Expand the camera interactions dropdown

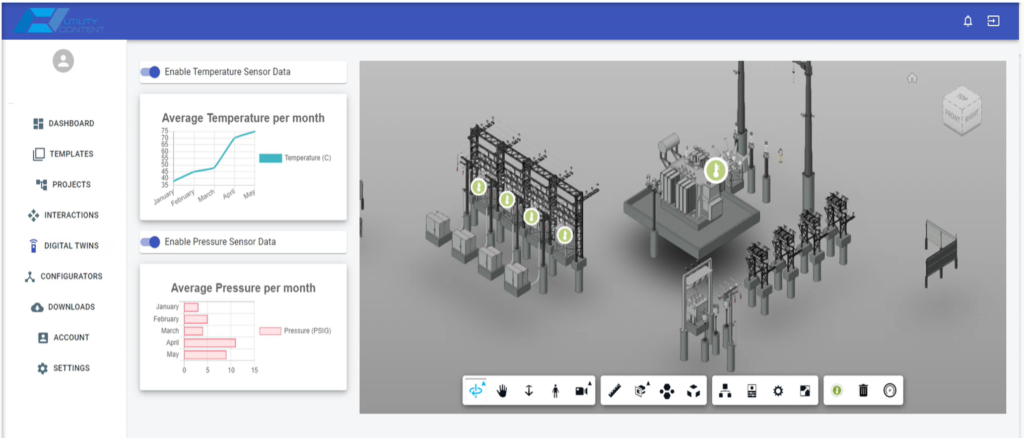(x=582, y=391)
